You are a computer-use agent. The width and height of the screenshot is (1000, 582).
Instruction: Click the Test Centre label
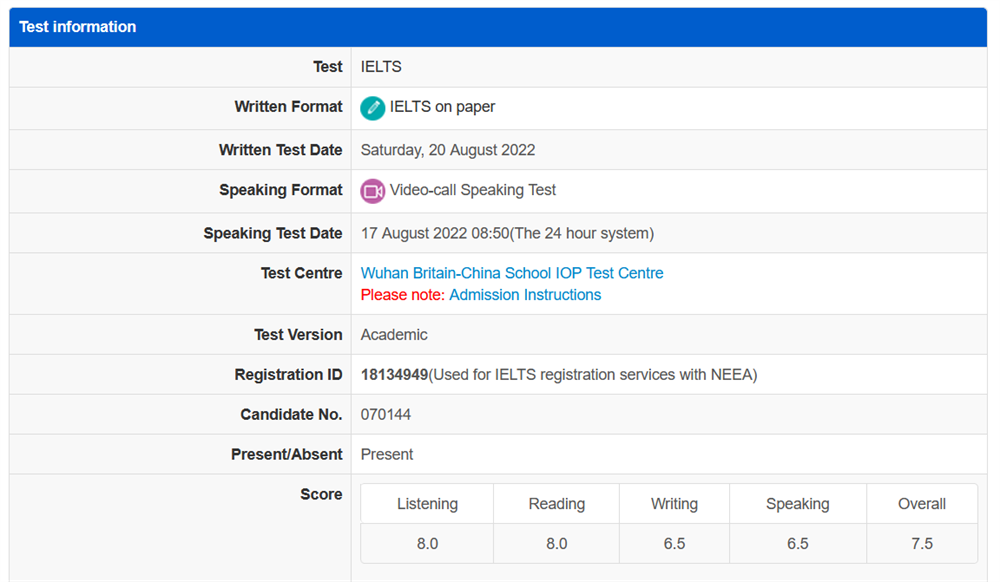click(x=302, y=273)
